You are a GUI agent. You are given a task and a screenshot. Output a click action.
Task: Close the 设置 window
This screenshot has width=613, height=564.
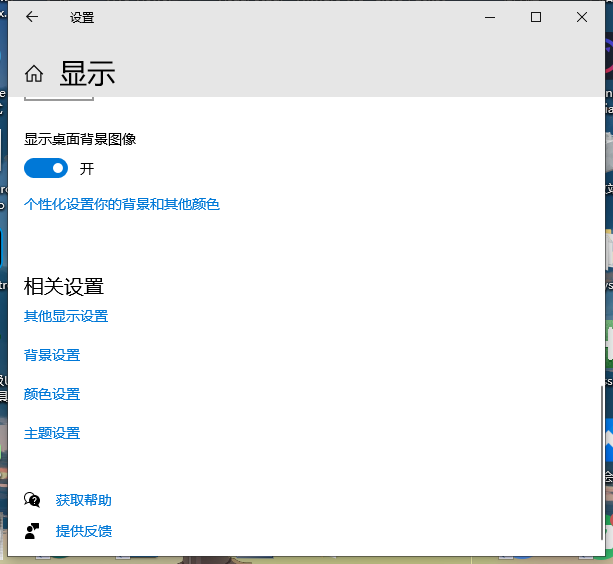582,17
